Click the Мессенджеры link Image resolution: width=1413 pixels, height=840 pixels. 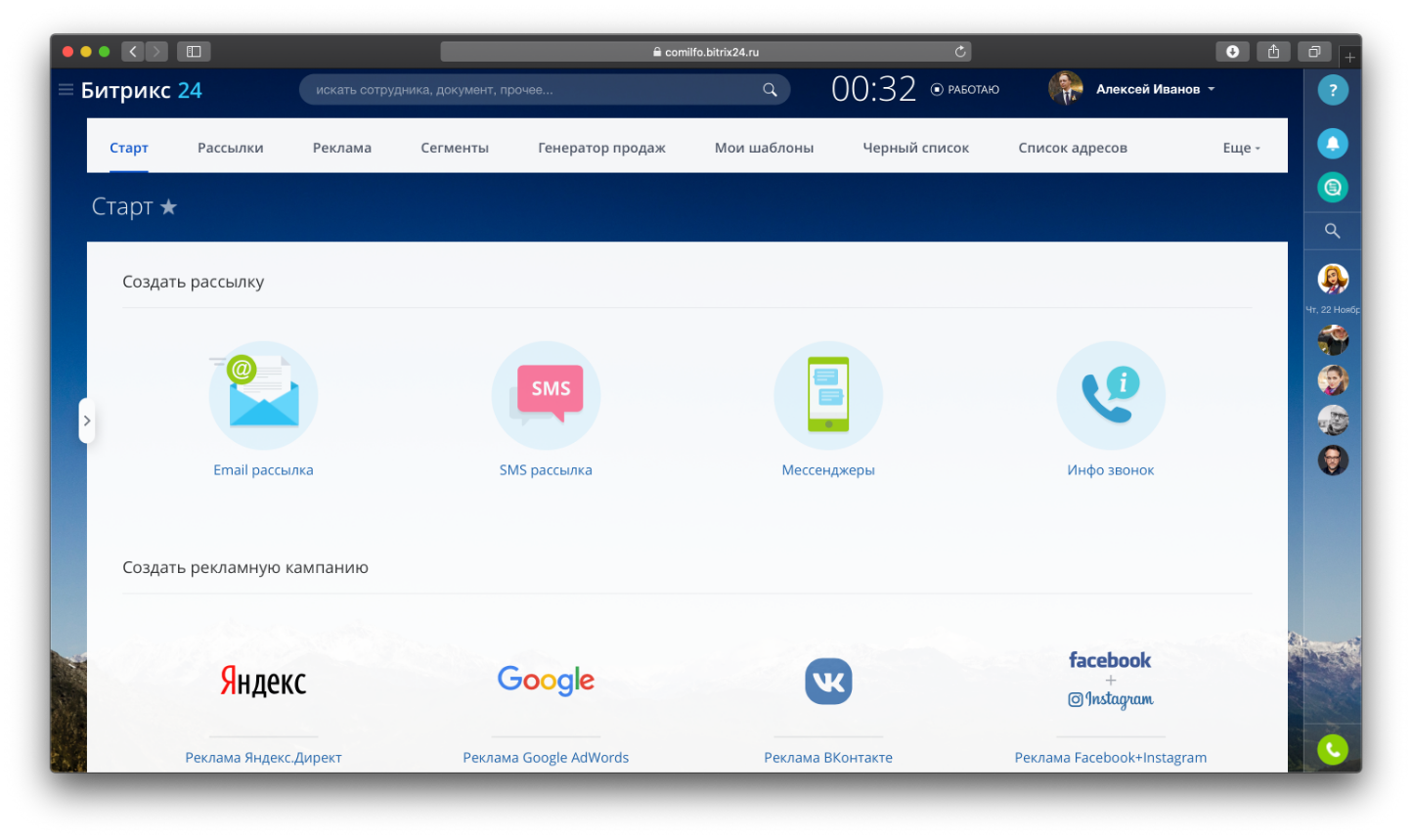tap(828, 470)
